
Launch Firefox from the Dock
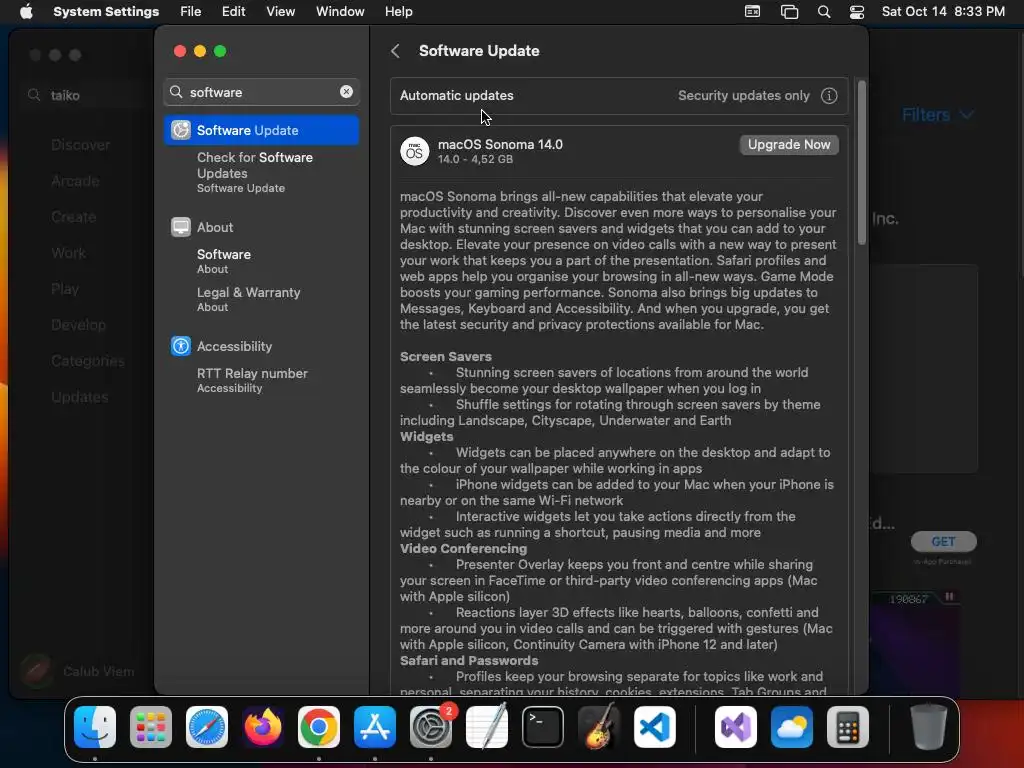point(263,727)
